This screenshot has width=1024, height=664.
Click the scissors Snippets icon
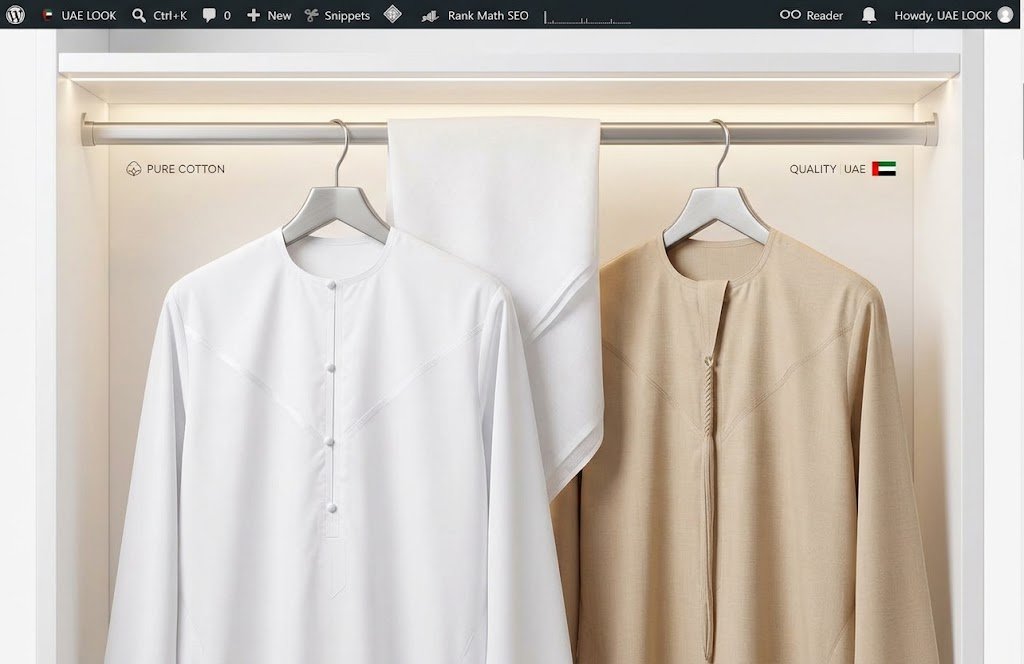[x=312, y=15]
